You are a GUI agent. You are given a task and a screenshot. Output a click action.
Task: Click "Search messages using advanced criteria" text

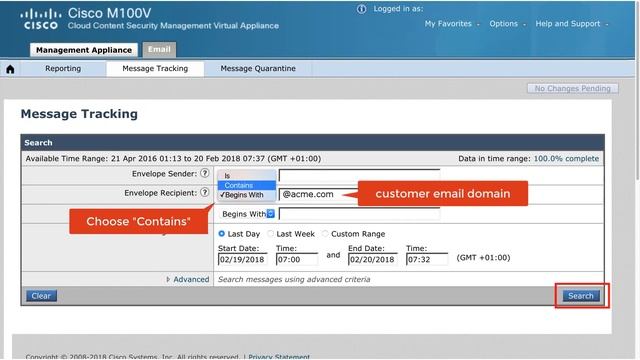[294, 280]
